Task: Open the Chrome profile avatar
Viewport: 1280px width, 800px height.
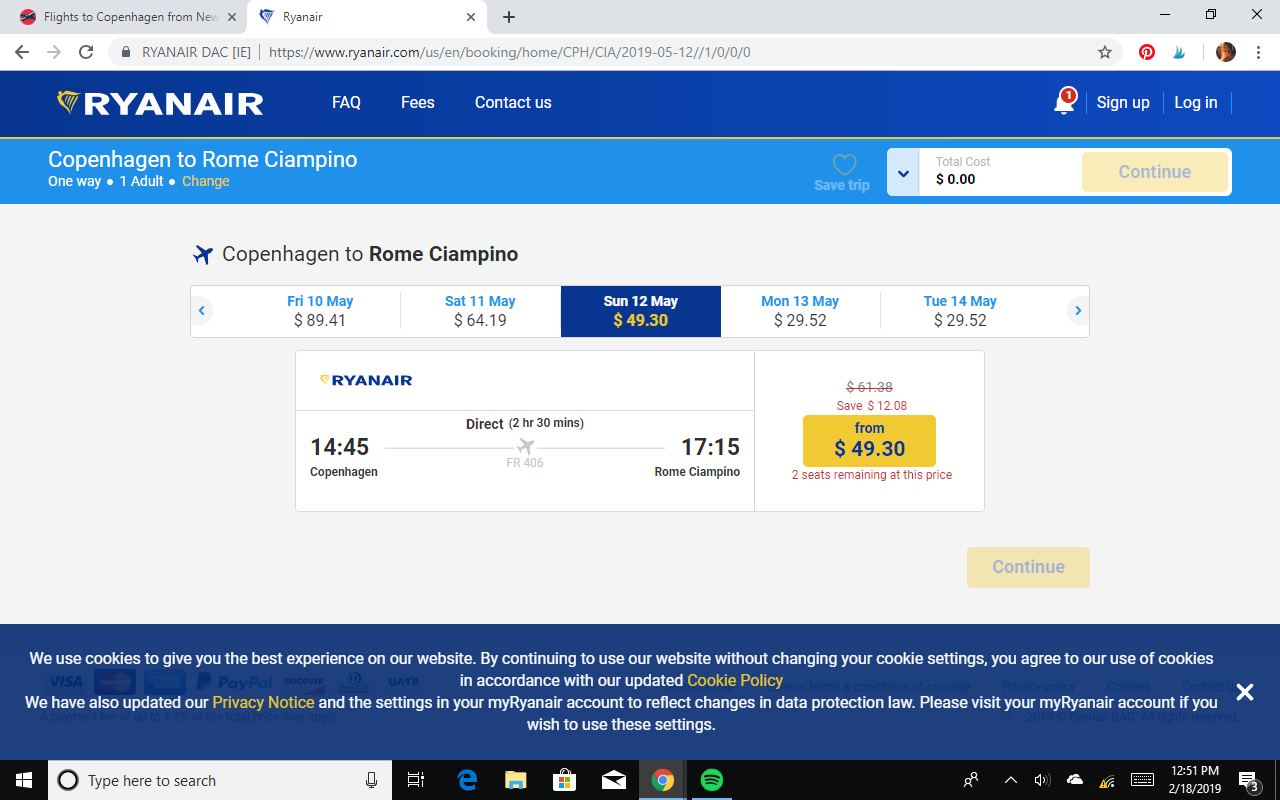Action: point(1226,52)
